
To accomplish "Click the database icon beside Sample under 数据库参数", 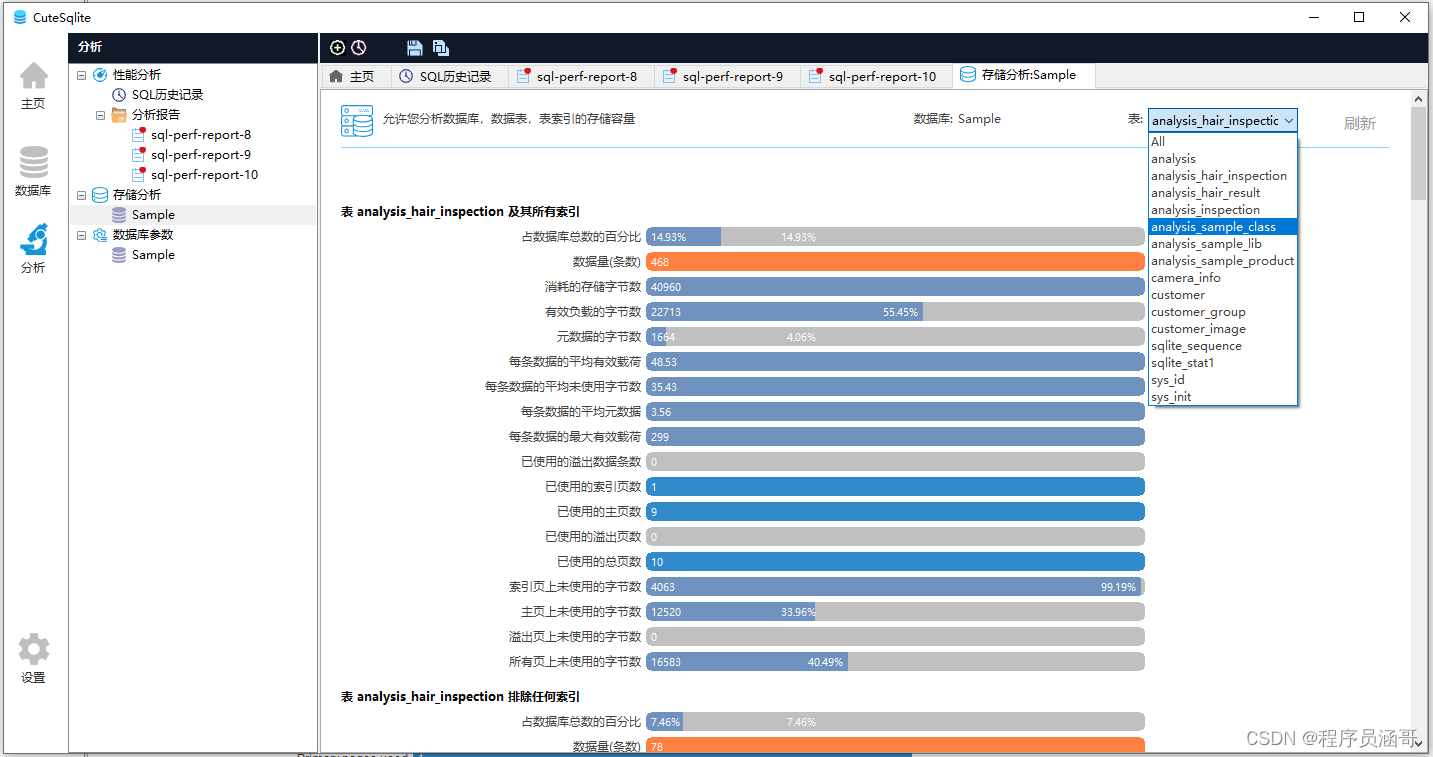I will point(119,255).
